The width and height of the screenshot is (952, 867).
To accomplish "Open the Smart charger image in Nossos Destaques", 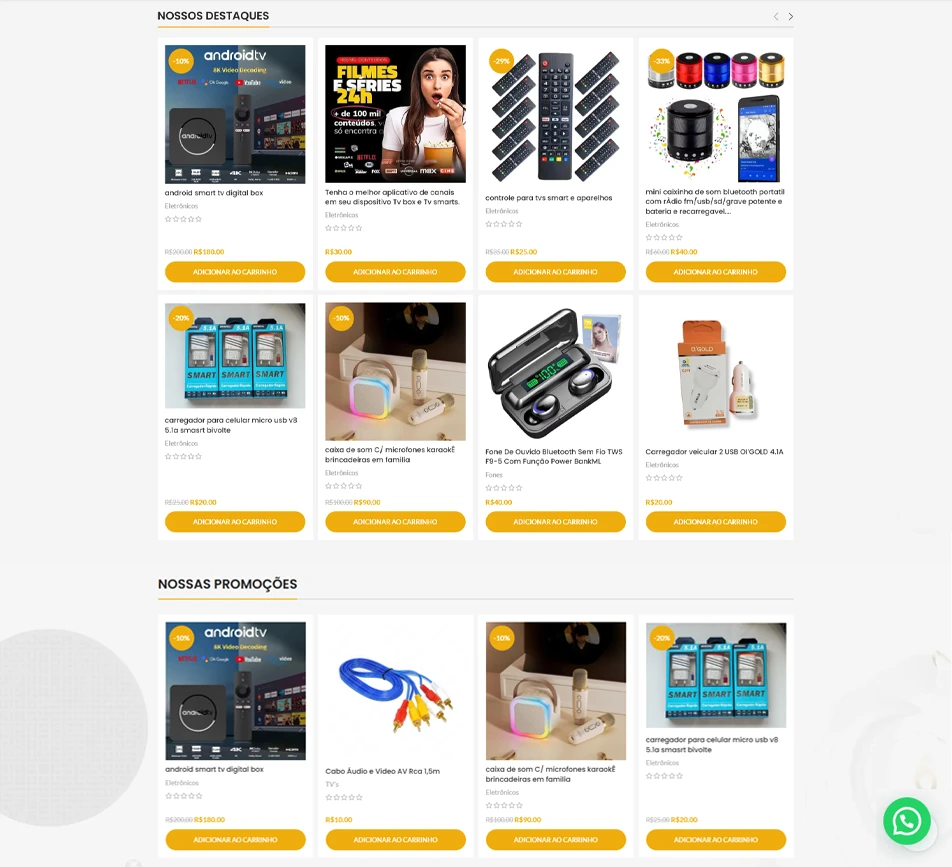I will (x=235, y=356).
